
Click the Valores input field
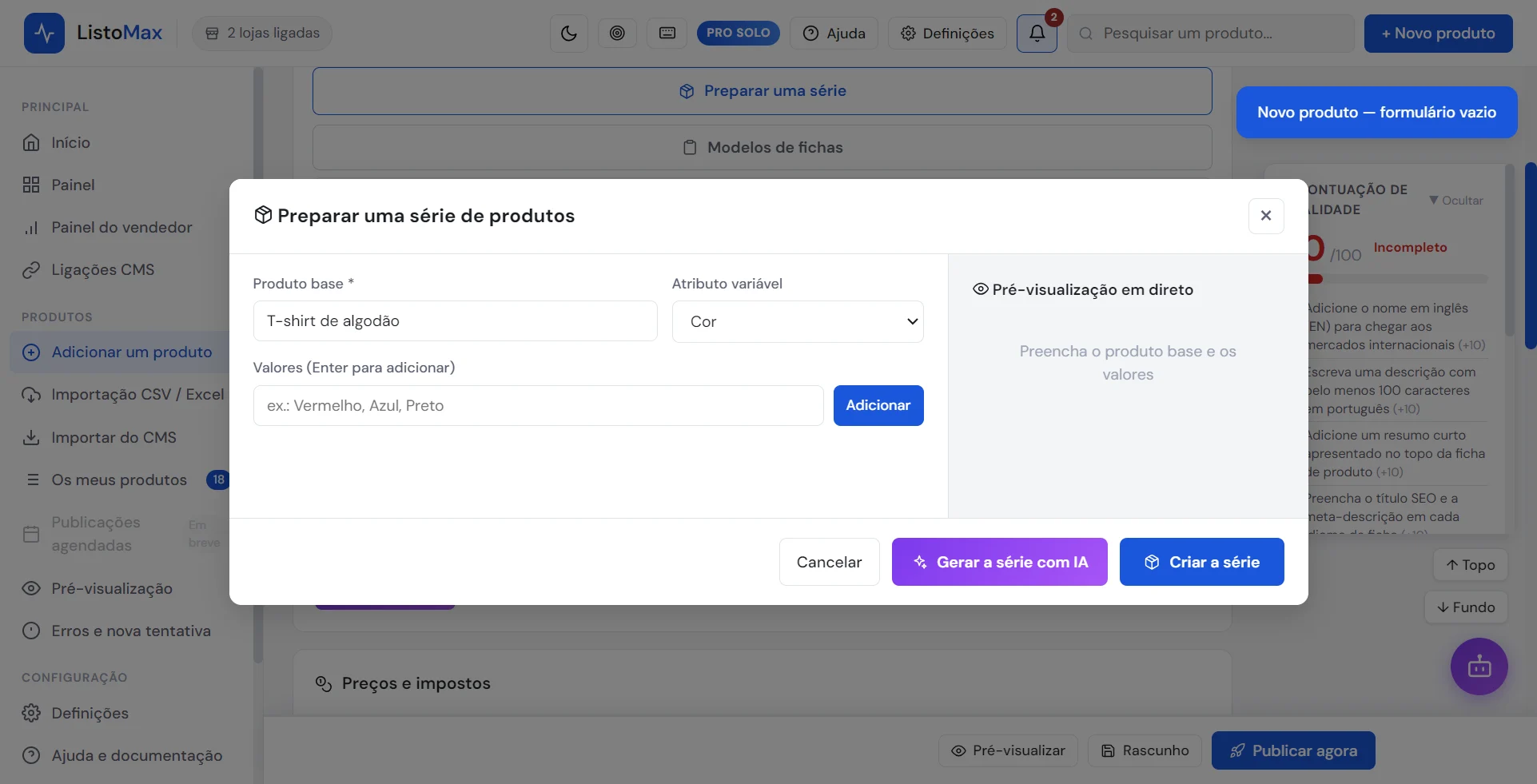click(x=539, y=406)
